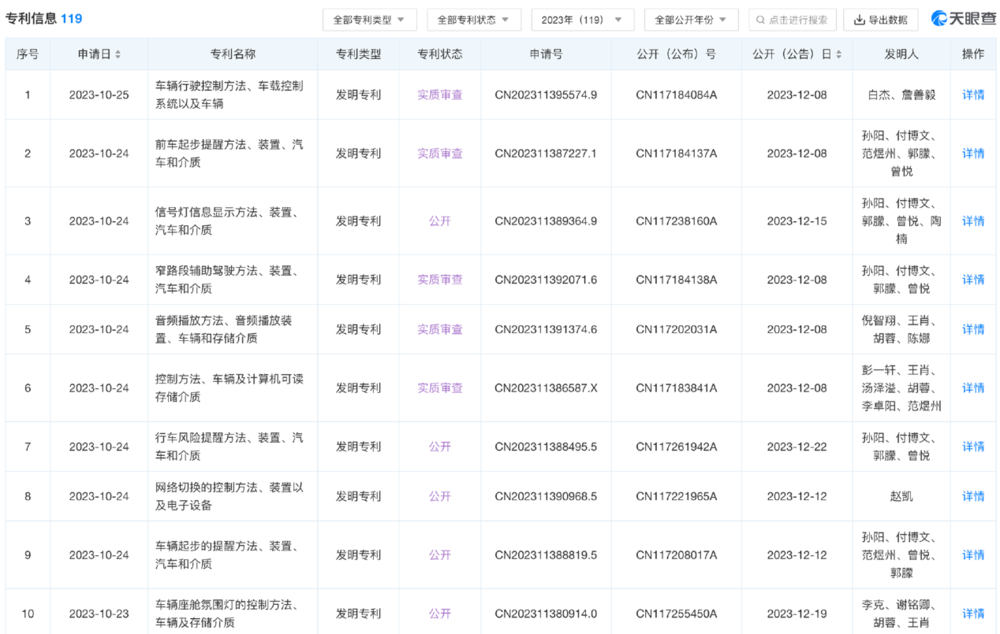View 详情 for row 8 网络切换

click(973, 496)
